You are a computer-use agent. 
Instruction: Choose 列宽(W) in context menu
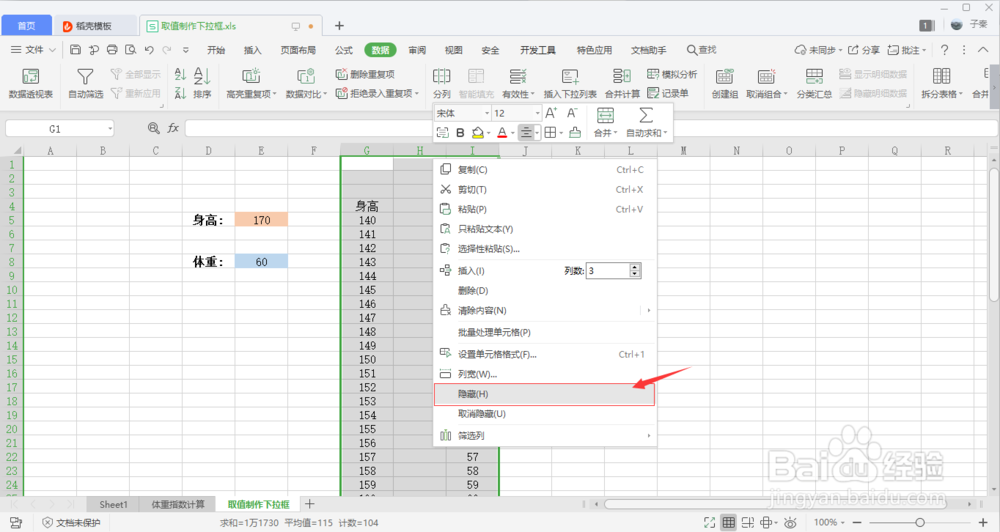click(544, 374)
